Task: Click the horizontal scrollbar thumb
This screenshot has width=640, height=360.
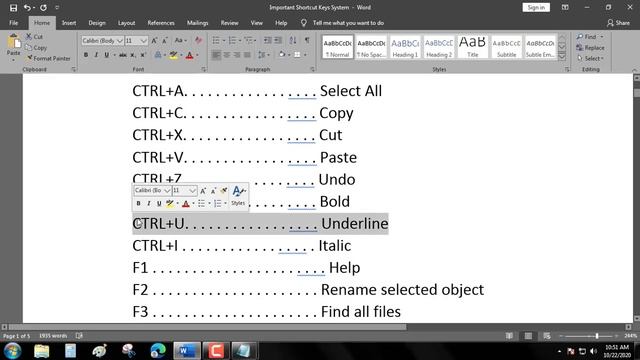Action: click(x=208, y=327)
